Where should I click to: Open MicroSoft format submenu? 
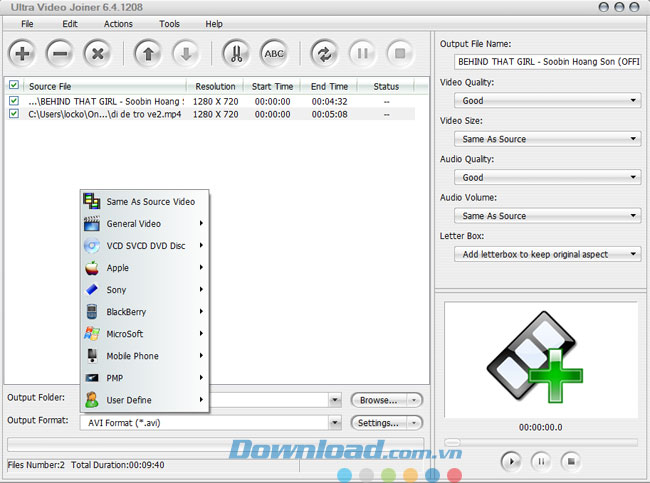tap(145, 334)
